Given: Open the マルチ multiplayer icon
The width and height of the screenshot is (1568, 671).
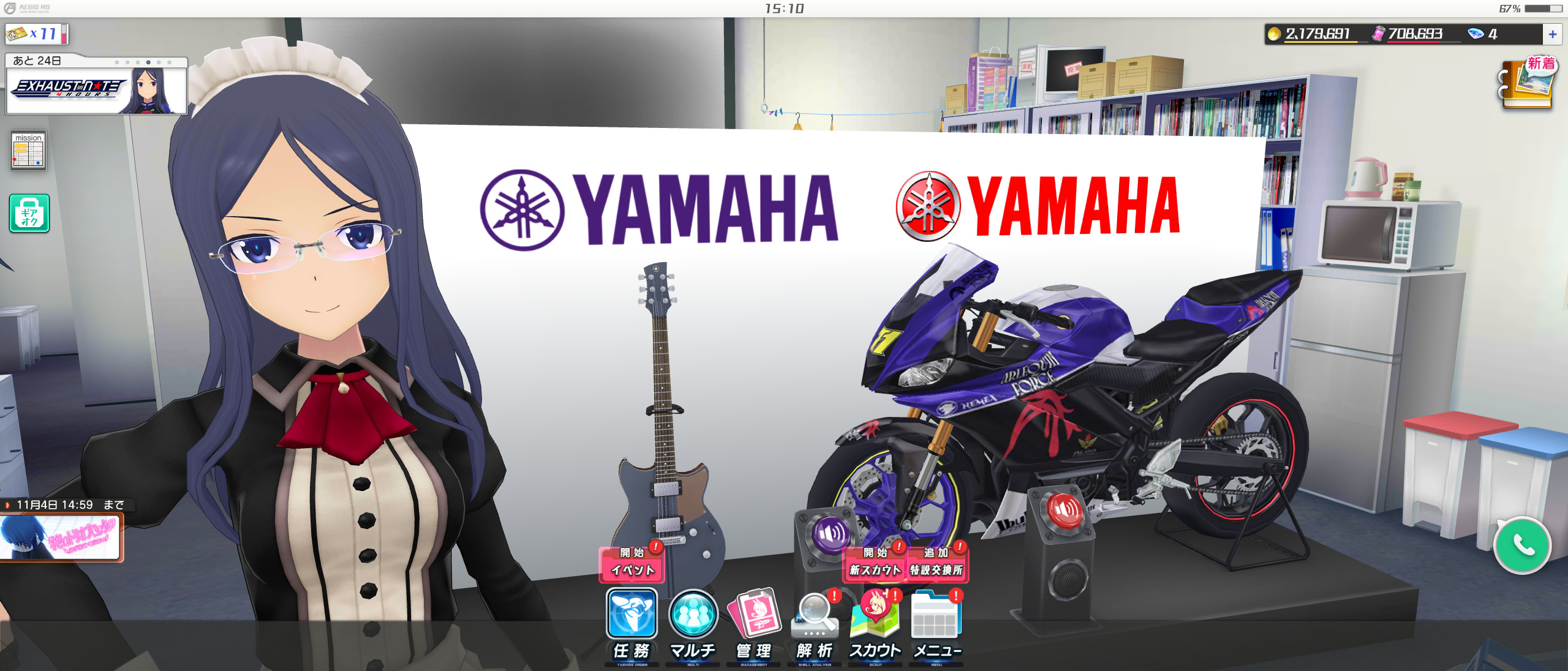Looking at the screenshot, I should pyautogui.click(x=693, y=626).
